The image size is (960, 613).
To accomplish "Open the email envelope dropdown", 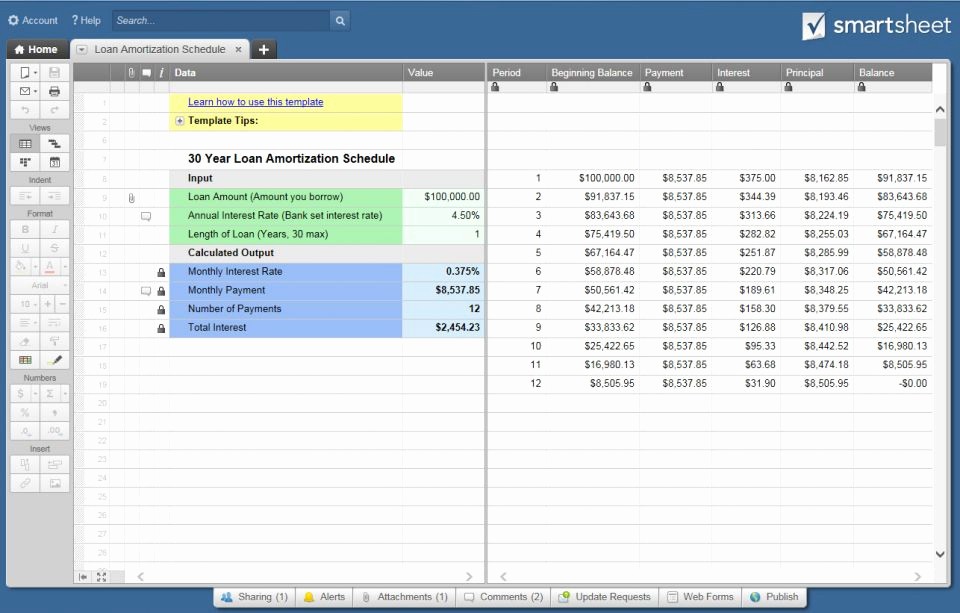I will pyautogui.click(x=27, y=91).
